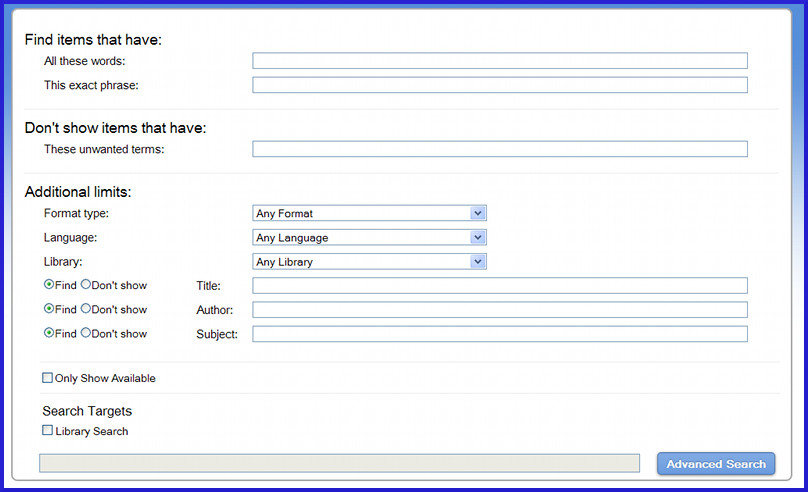Image resolution: width=808 pixels, height=492 pixels.
Task: Focus the 'This exact phrase' text box
Action: (x=500, y=85)
